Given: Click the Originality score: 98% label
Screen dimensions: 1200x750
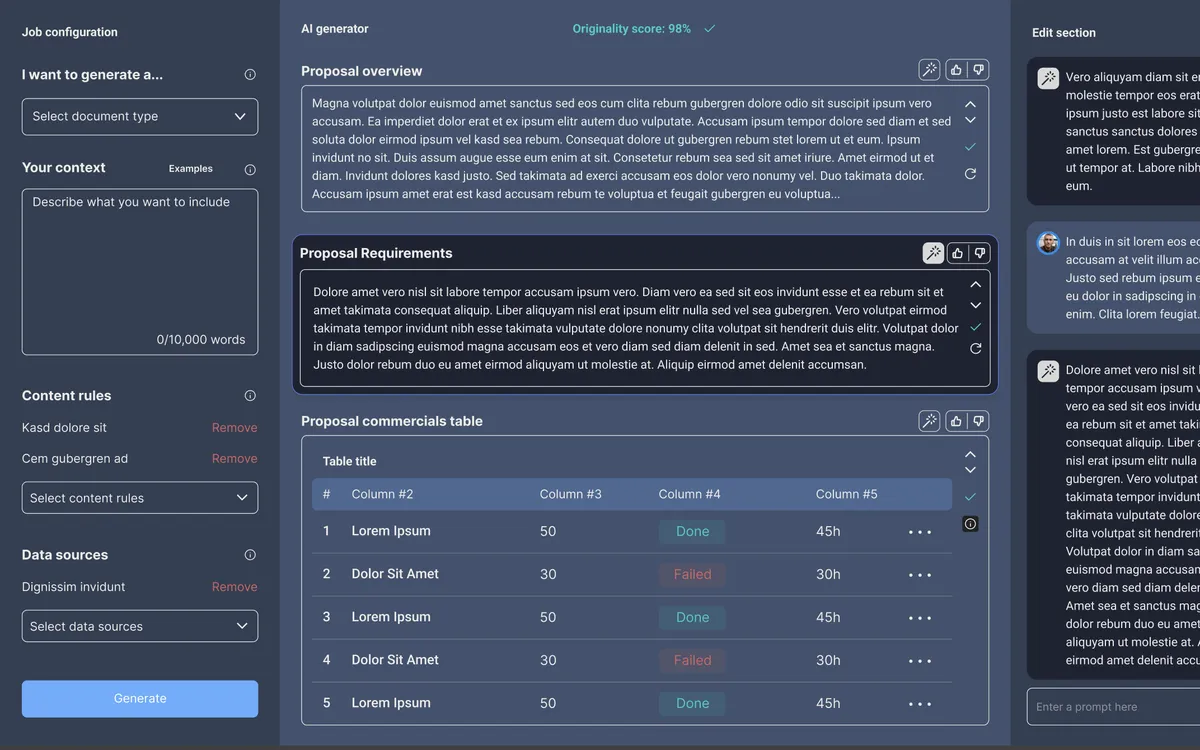Looking at the screenshot, I should pyautogui.click(x=632, y=29).
